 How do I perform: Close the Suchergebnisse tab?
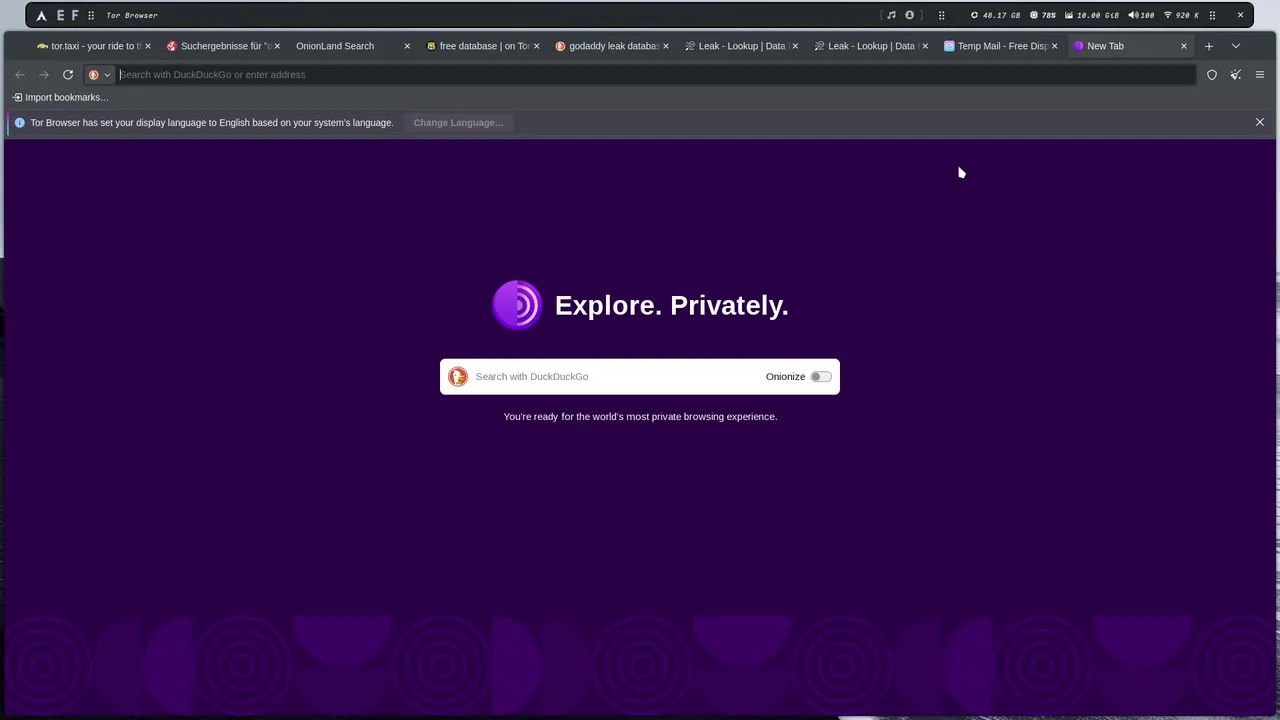point(277,46)
